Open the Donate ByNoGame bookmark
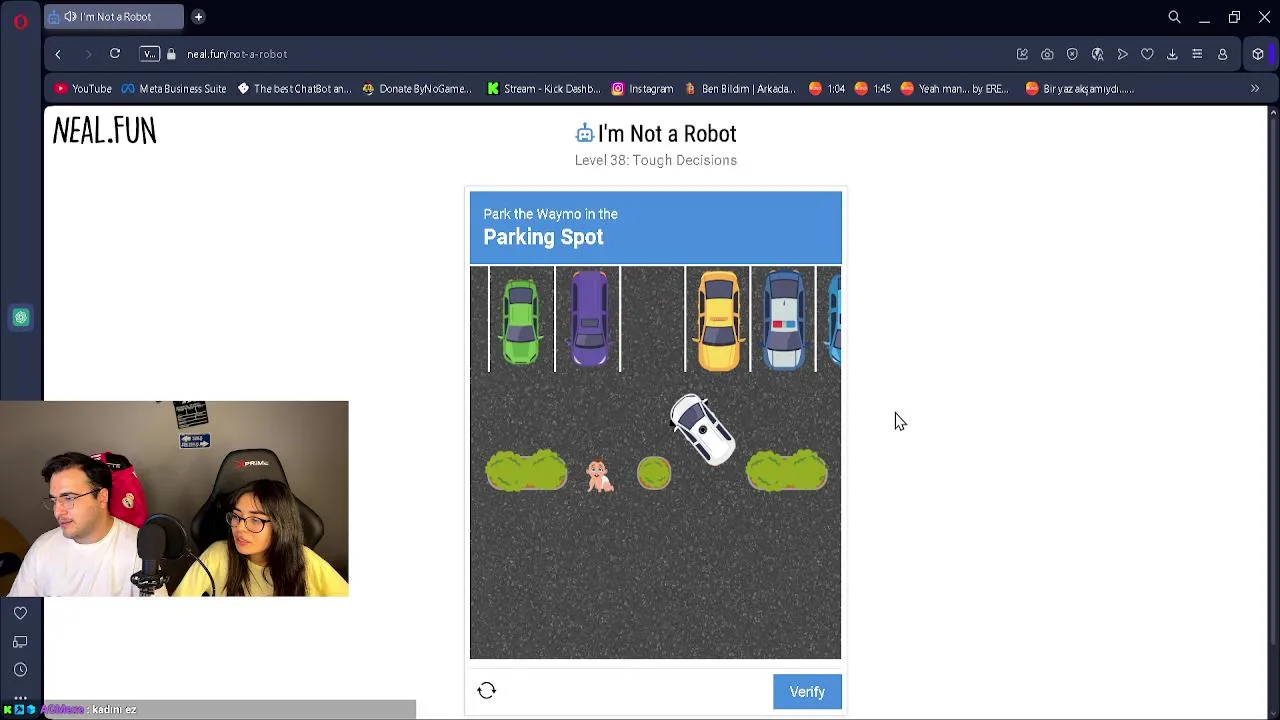 tap(417, 89)
